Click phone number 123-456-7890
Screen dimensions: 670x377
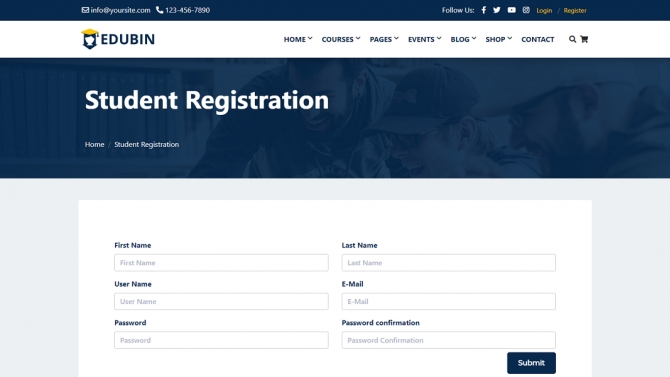click(187, 10)
